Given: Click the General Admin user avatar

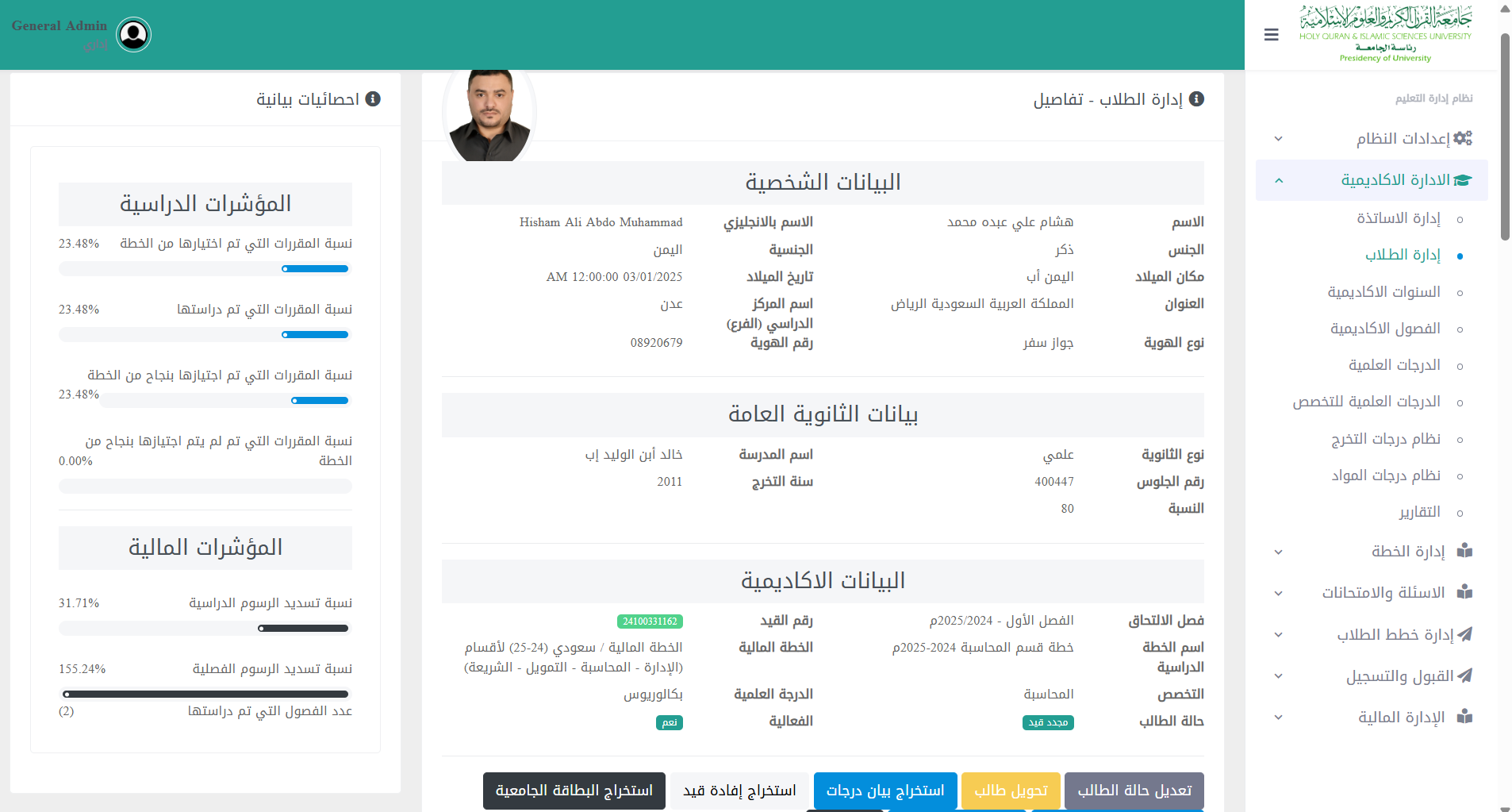Looking at the screenshot, I should coord(133,35).
